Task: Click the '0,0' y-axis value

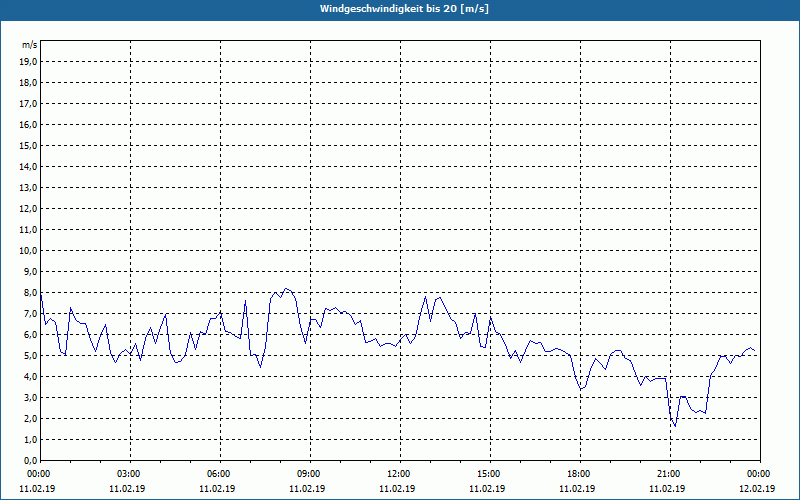Action: click(x=30, y=460)
